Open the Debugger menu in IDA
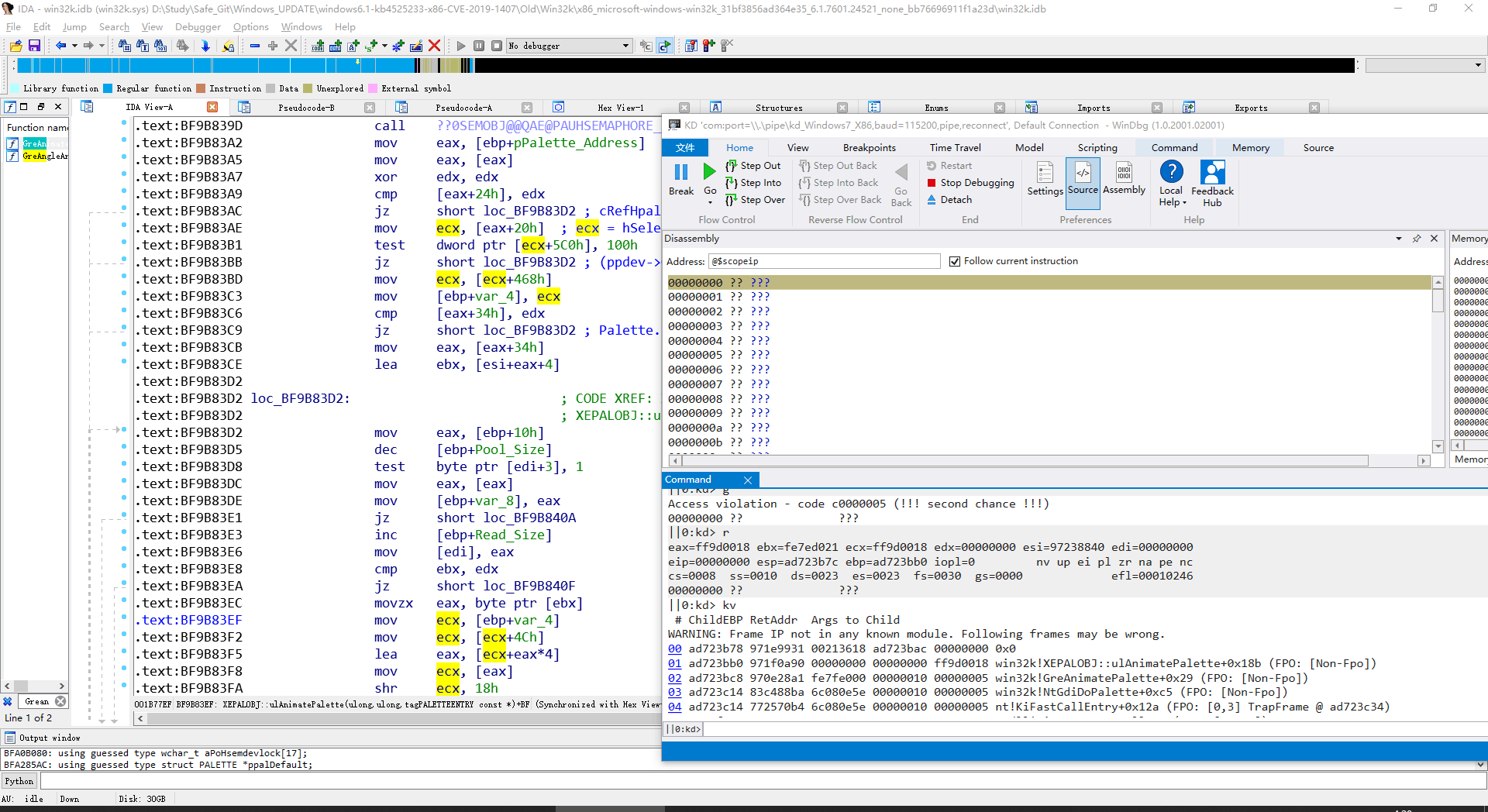Viewport: 1488px width, 812px height. pos(198,27)
